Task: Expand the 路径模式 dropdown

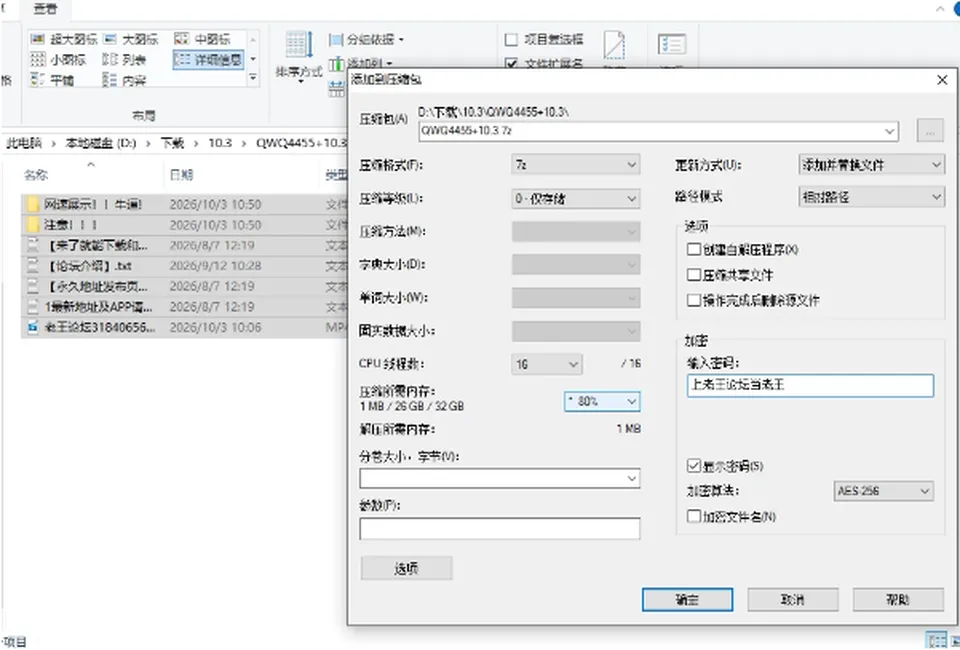Action: point(872,197)
